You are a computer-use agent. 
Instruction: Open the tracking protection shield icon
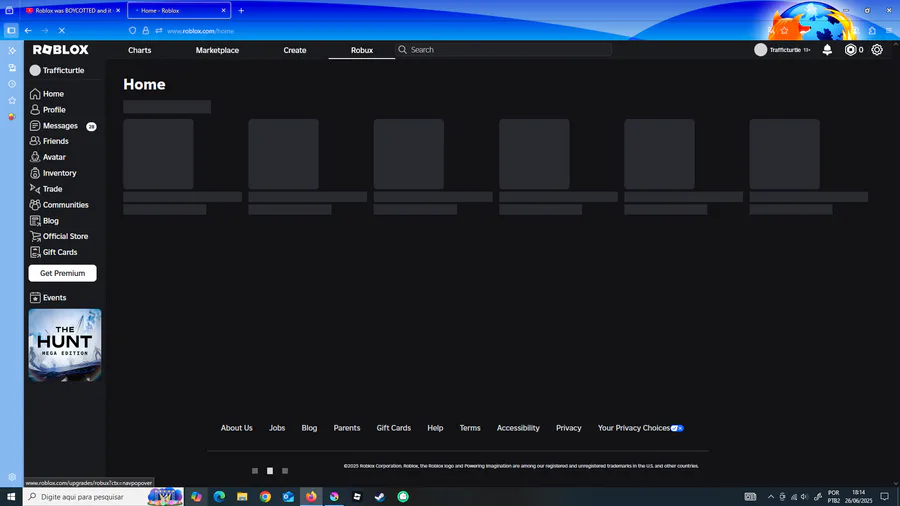[133, 31]
